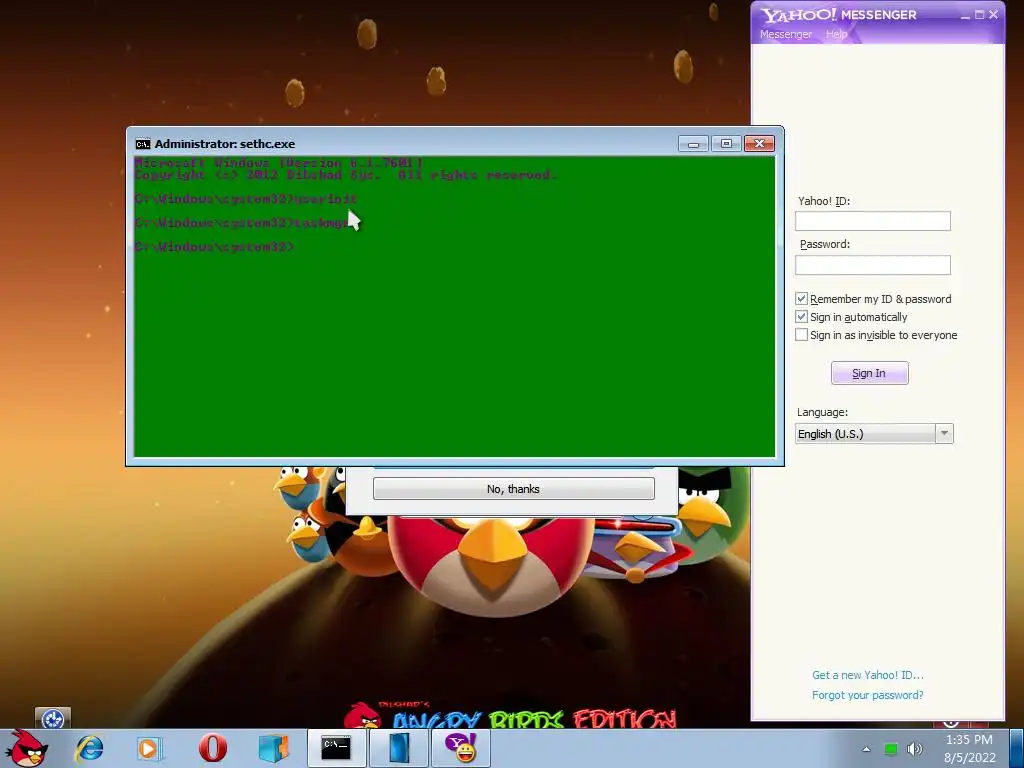
Task: Minimize the Yahoo Messenger window
Action: pyautogui.click(x=965, y=15)
